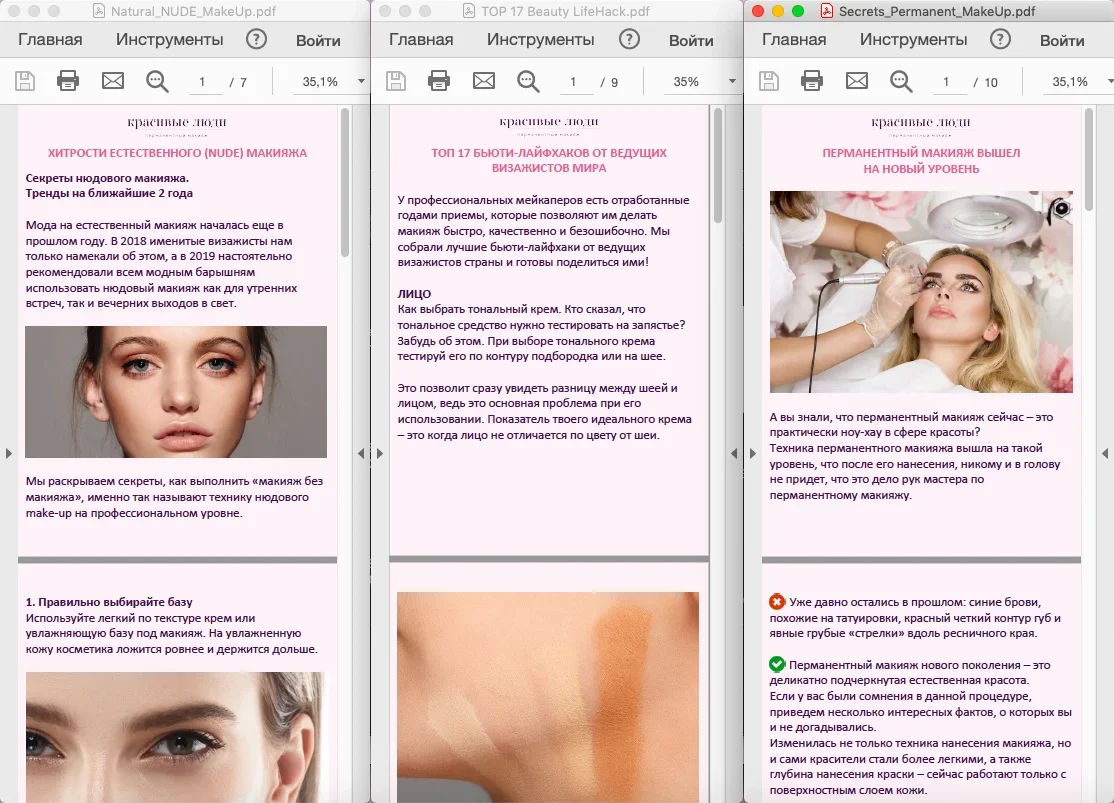
Task: Open Help question mark in Secrets_Permanent_MakeUp window
Action: click(x=1000, y=40)
